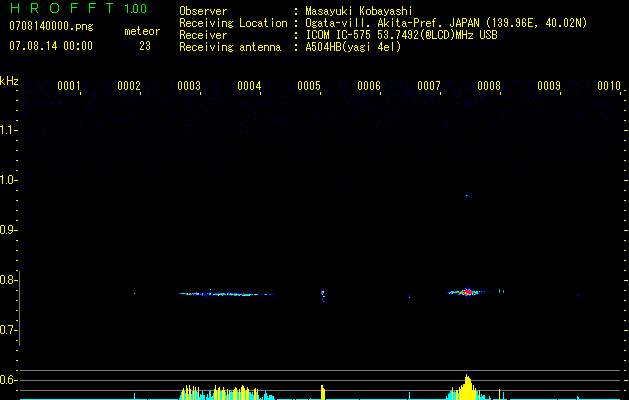Click the HROFFT 1.0.0 title text
This screenshot has height=400, width=629.
[x=79, y=8]
